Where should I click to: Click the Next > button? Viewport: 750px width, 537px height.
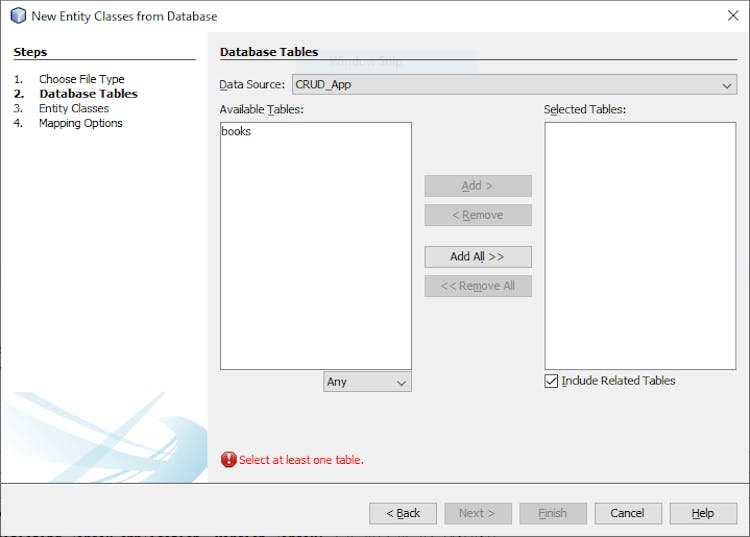coord(477,513)
